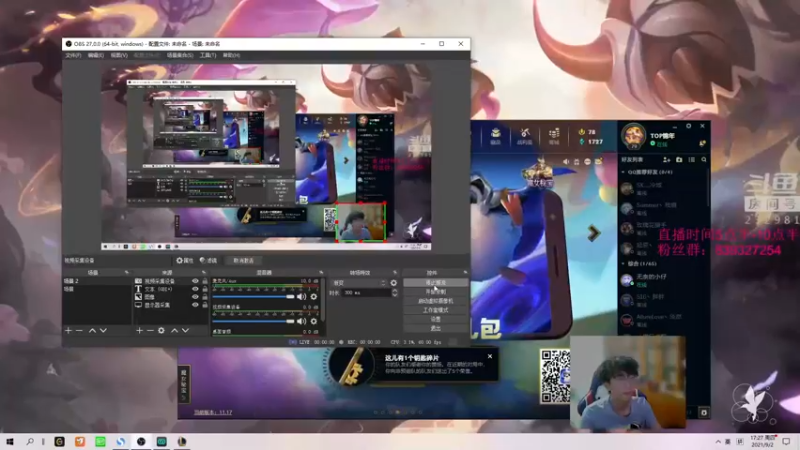The image size is (800, 450).
Task: Open the notification center icon in system tray
Action: (786, 441)
